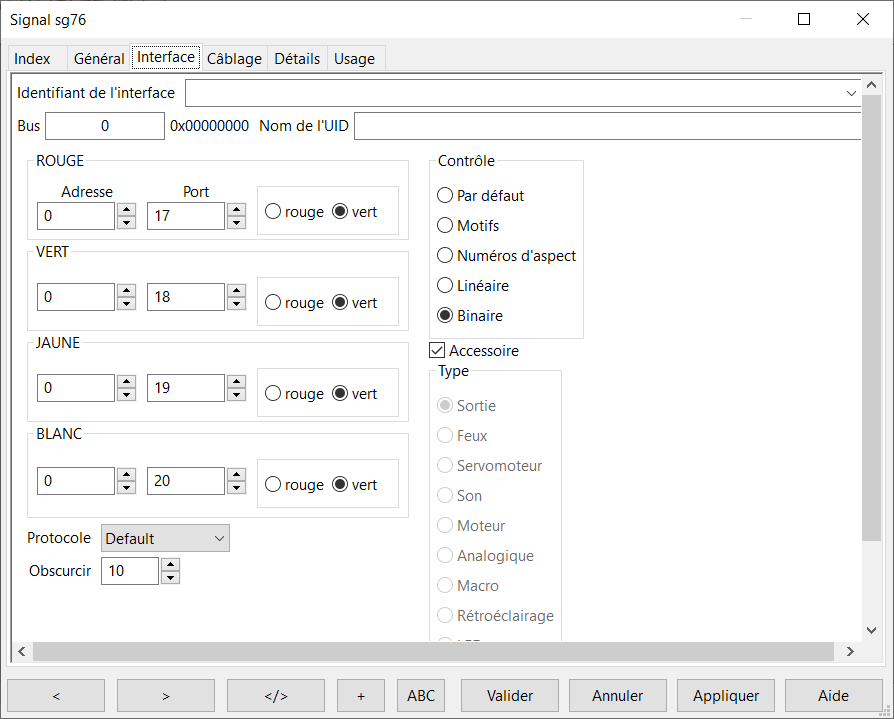The height and width of the screenshot is (719, 894).
Task: Click the horizontal scrollbar track
Action: pyautogui.click(x=430, y=651)
